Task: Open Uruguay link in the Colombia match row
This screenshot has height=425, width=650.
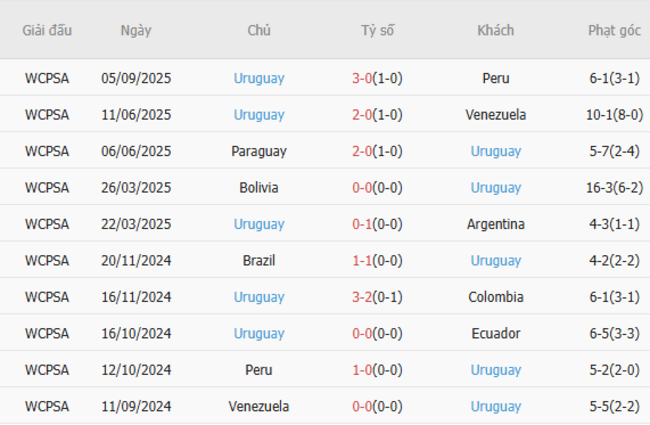Action: point(259,297)
